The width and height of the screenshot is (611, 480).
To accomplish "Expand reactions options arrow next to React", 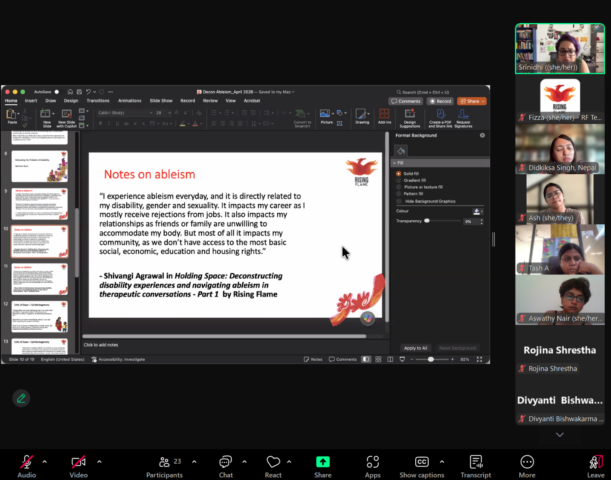I will [x=289, y=462].
